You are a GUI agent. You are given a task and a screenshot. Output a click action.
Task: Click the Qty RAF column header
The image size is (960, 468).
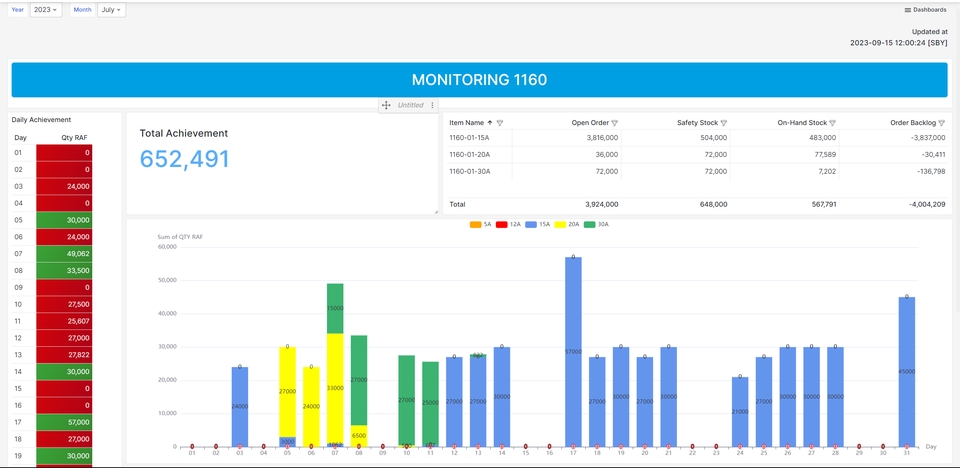click(76, 137)
